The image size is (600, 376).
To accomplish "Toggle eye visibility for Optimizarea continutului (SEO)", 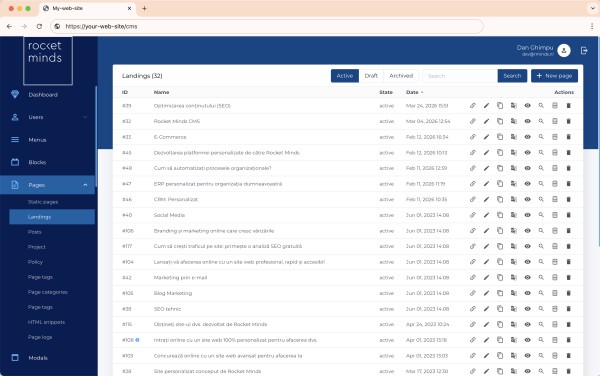I will [528, 106].
